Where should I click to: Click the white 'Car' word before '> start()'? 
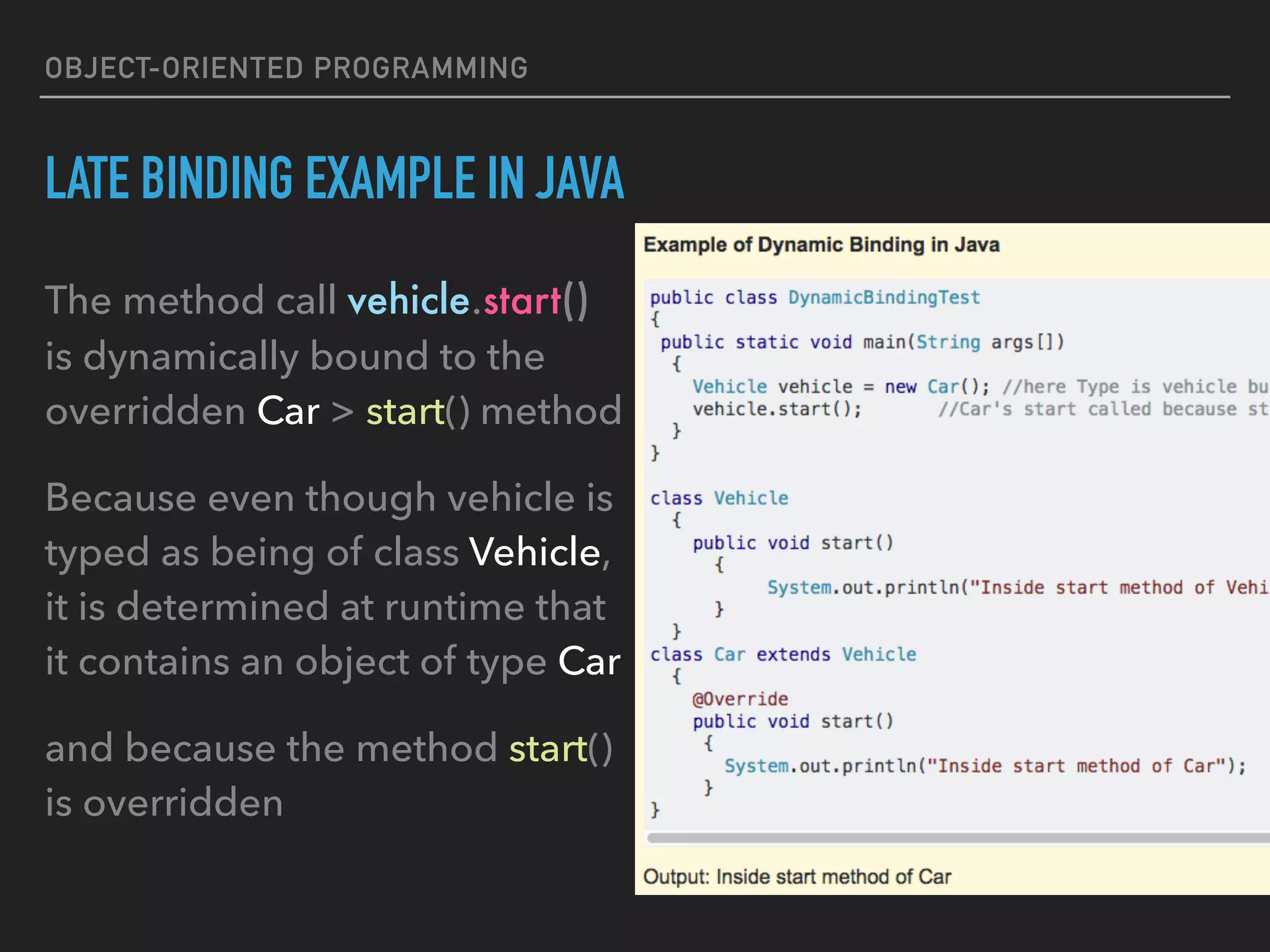click(288, 411)
